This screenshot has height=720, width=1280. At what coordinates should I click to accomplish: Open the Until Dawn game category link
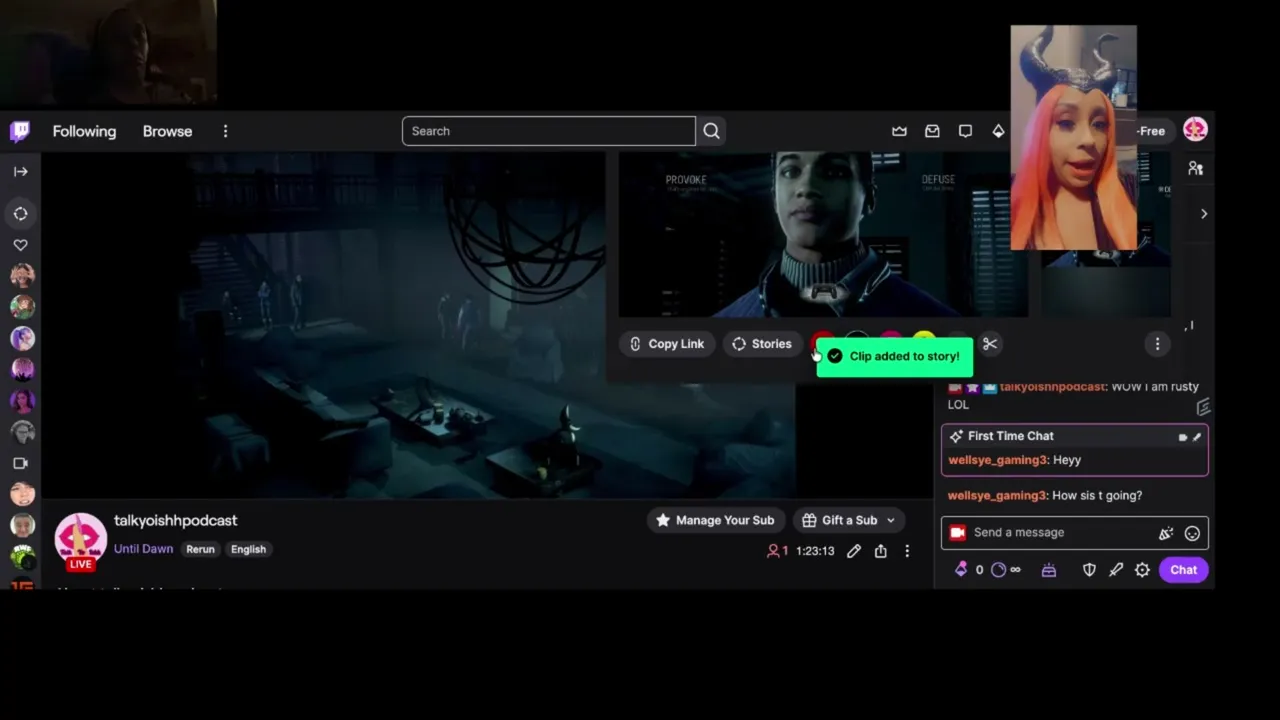pos(143,549)
